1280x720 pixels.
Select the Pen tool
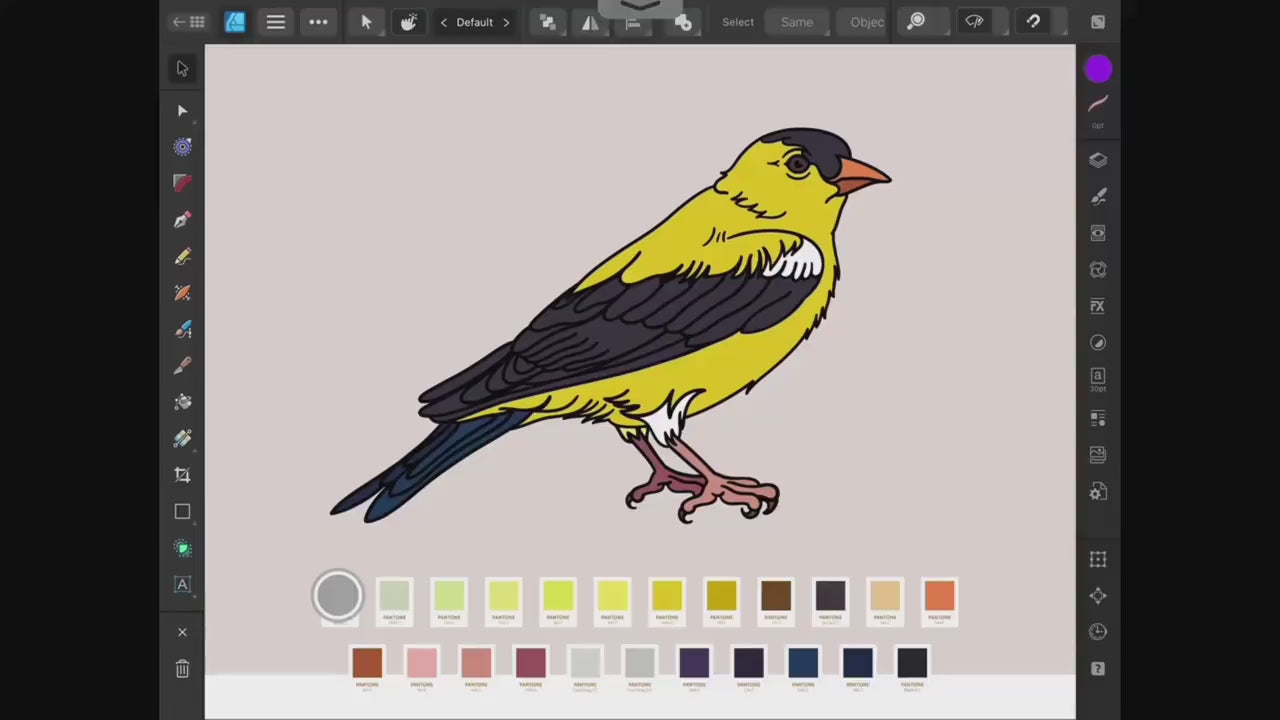[182, 220]
